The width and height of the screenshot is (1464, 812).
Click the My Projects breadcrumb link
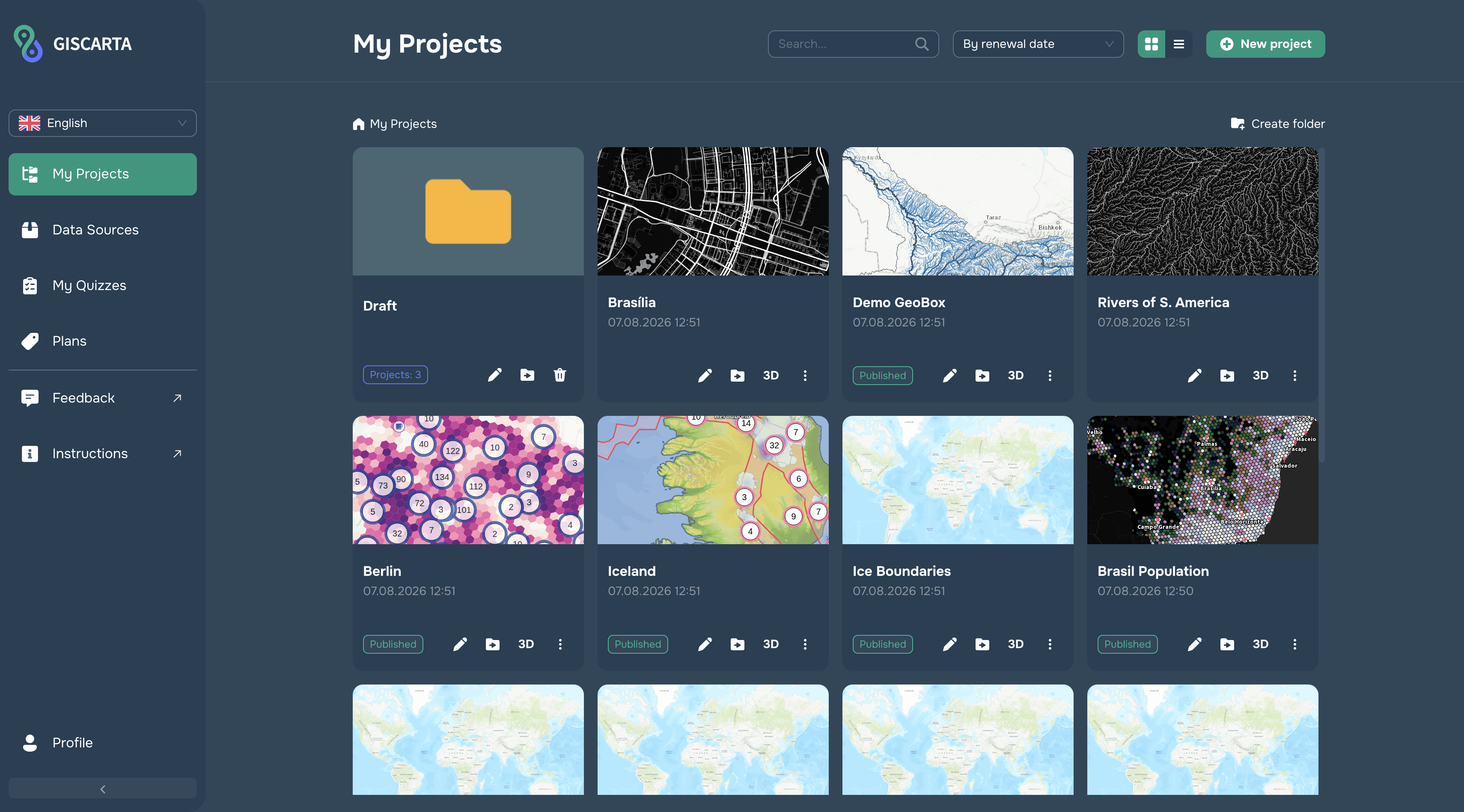(x=395, y=124)
